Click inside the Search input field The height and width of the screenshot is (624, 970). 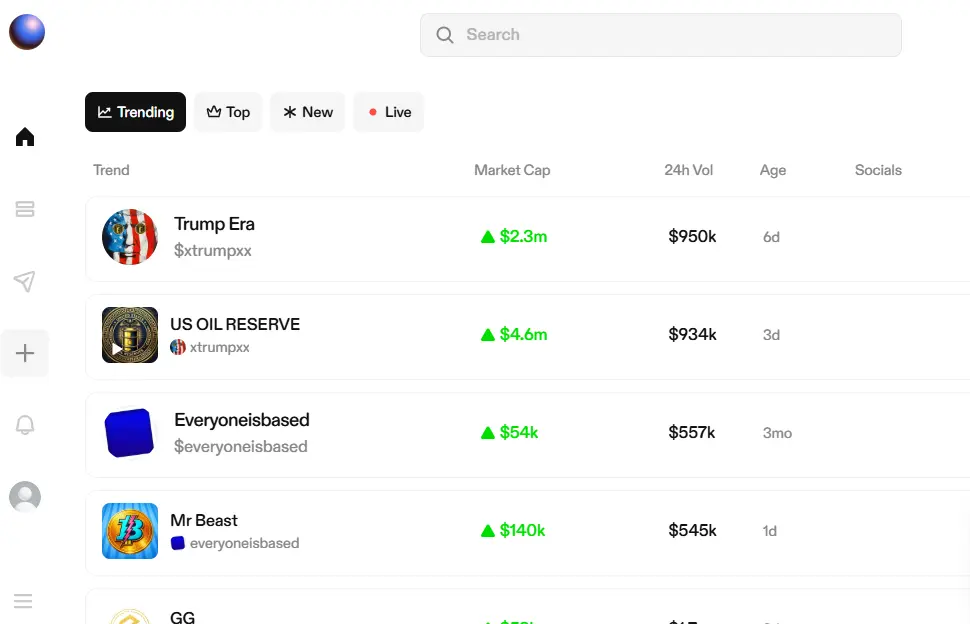coord(660,34)
